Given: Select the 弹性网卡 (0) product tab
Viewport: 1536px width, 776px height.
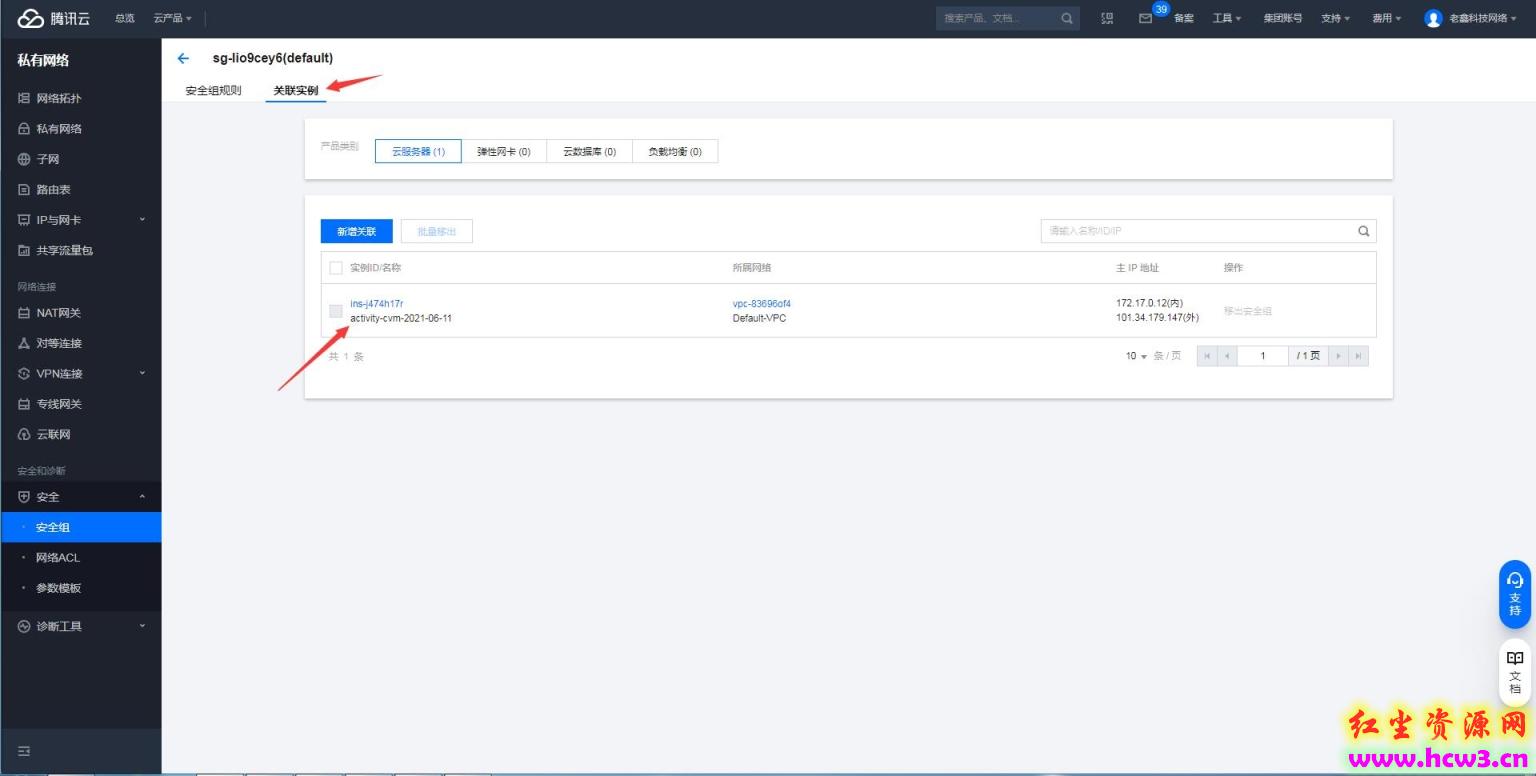Looking at the screenshot, I should (503, 152).
